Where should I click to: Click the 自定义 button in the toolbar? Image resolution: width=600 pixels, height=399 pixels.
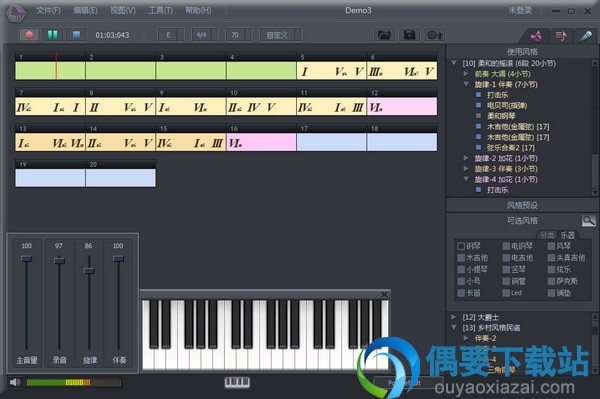point(280,35)
